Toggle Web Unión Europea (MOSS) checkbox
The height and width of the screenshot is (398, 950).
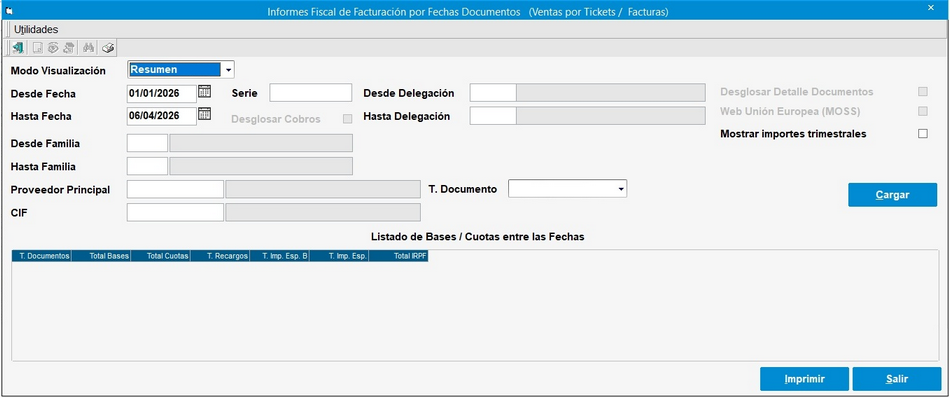point(923,111)
